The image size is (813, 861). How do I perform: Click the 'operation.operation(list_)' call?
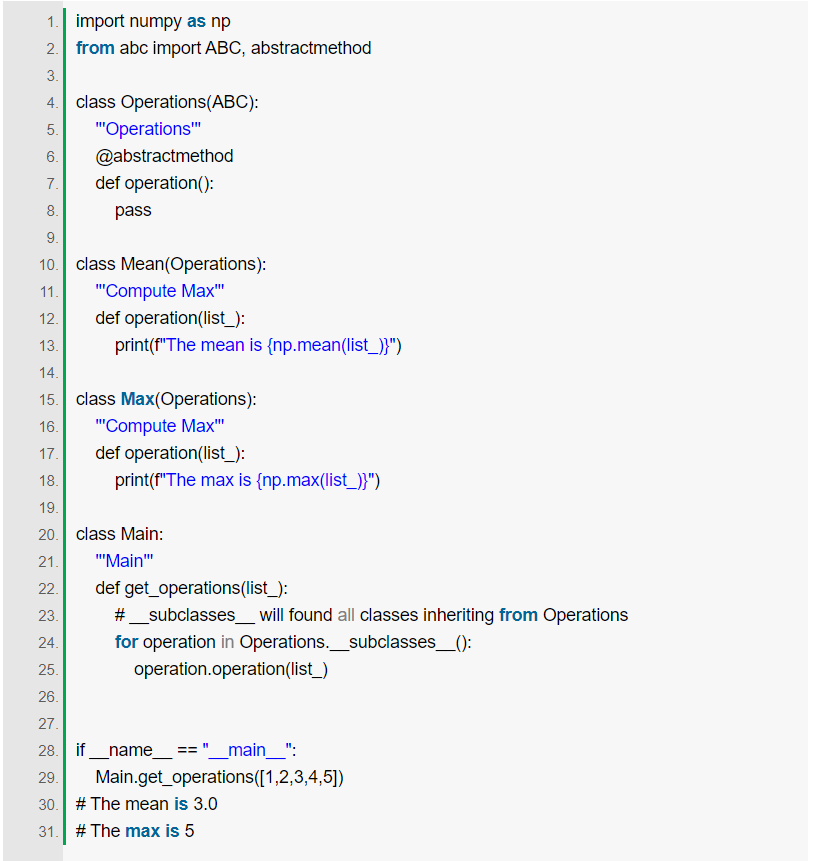click(x=231, y=669)
